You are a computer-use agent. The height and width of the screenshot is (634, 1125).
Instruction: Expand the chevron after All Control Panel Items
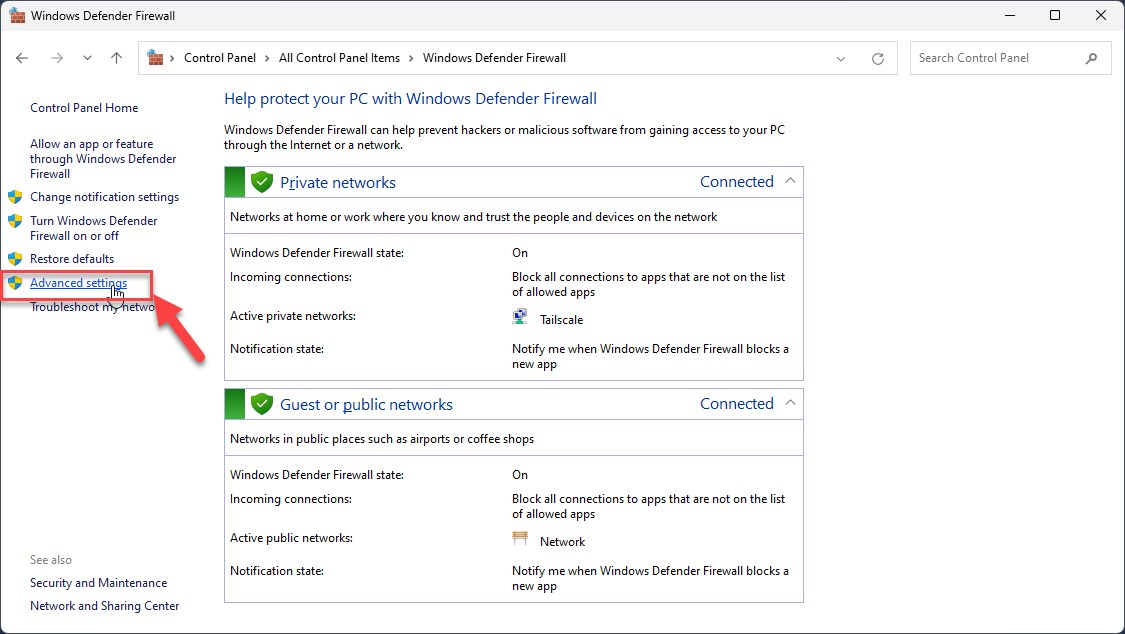click(411, 59)
